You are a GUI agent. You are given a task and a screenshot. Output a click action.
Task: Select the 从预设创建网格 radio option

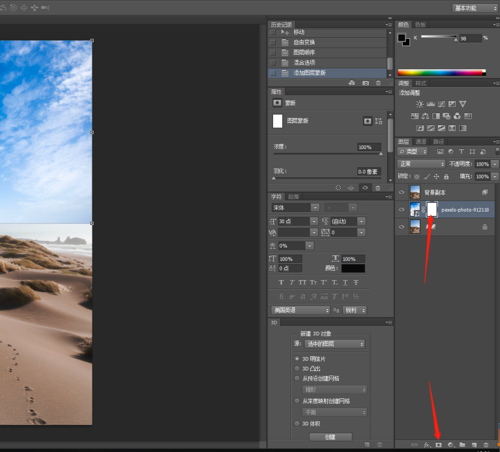[x=297, y=378]
